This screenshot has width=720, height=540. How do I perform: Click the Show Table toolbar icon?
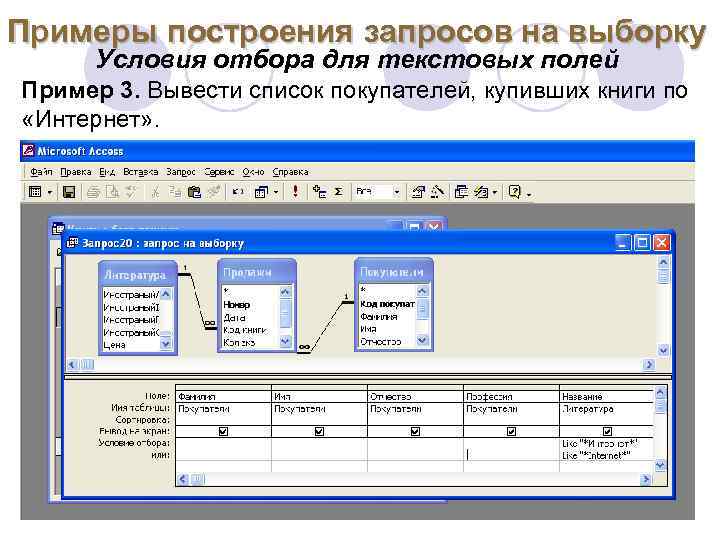(319, 191)
